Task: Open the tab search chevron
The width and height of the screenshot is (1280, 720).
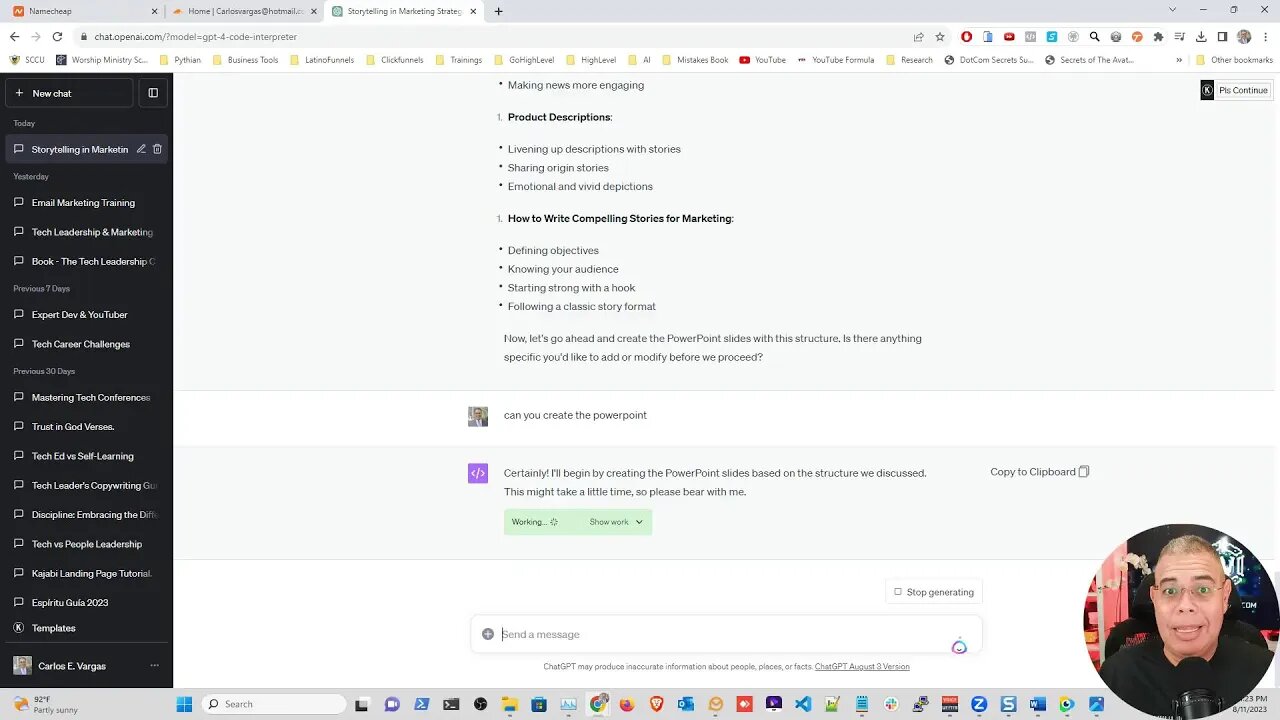Action: [1172, 10]
